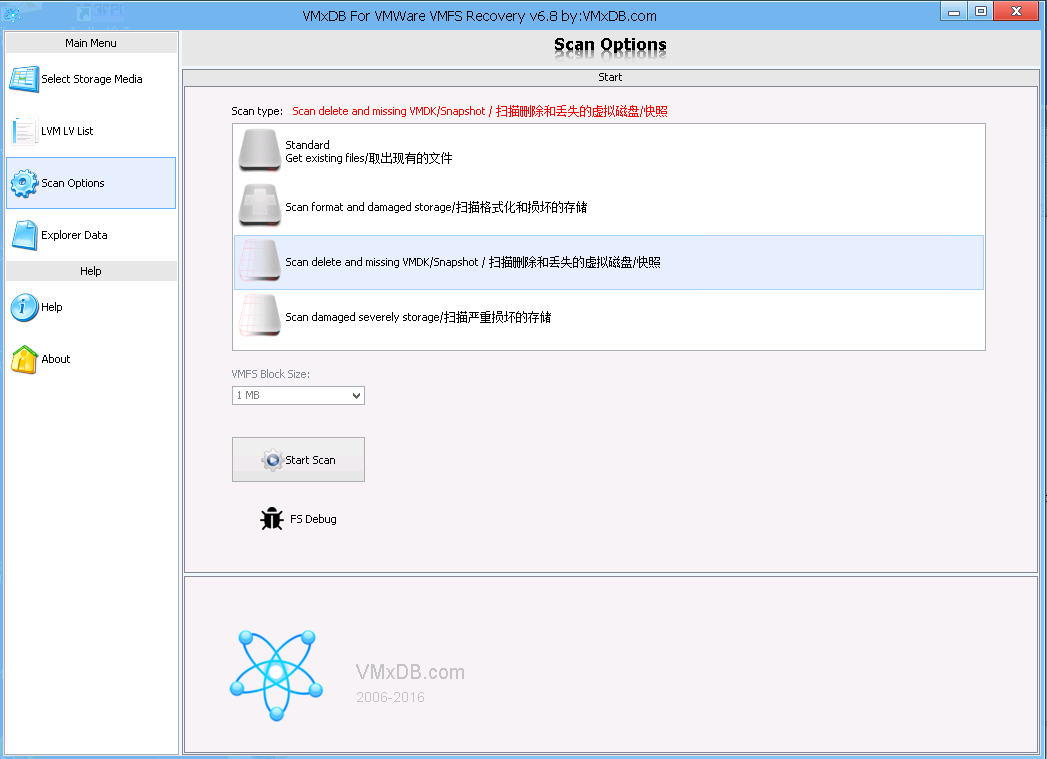Click the LVM LV List document icon
The height and width of the screenshot is (759, 1047).
point(23,131)
